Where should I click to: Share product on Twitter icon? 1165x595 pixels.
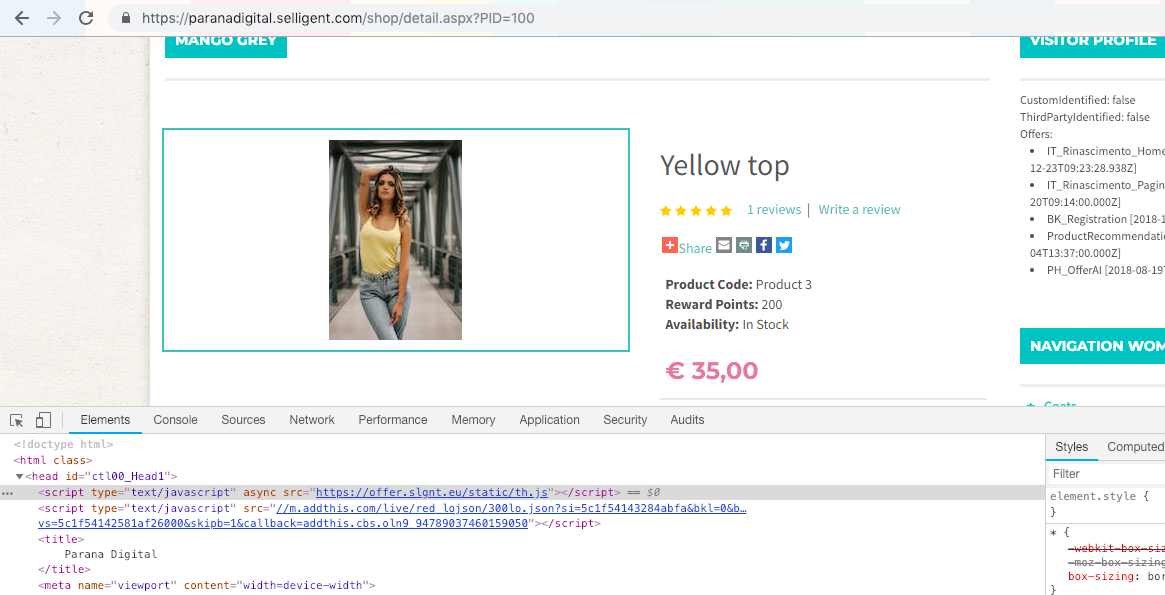click(x=784, y=245)
